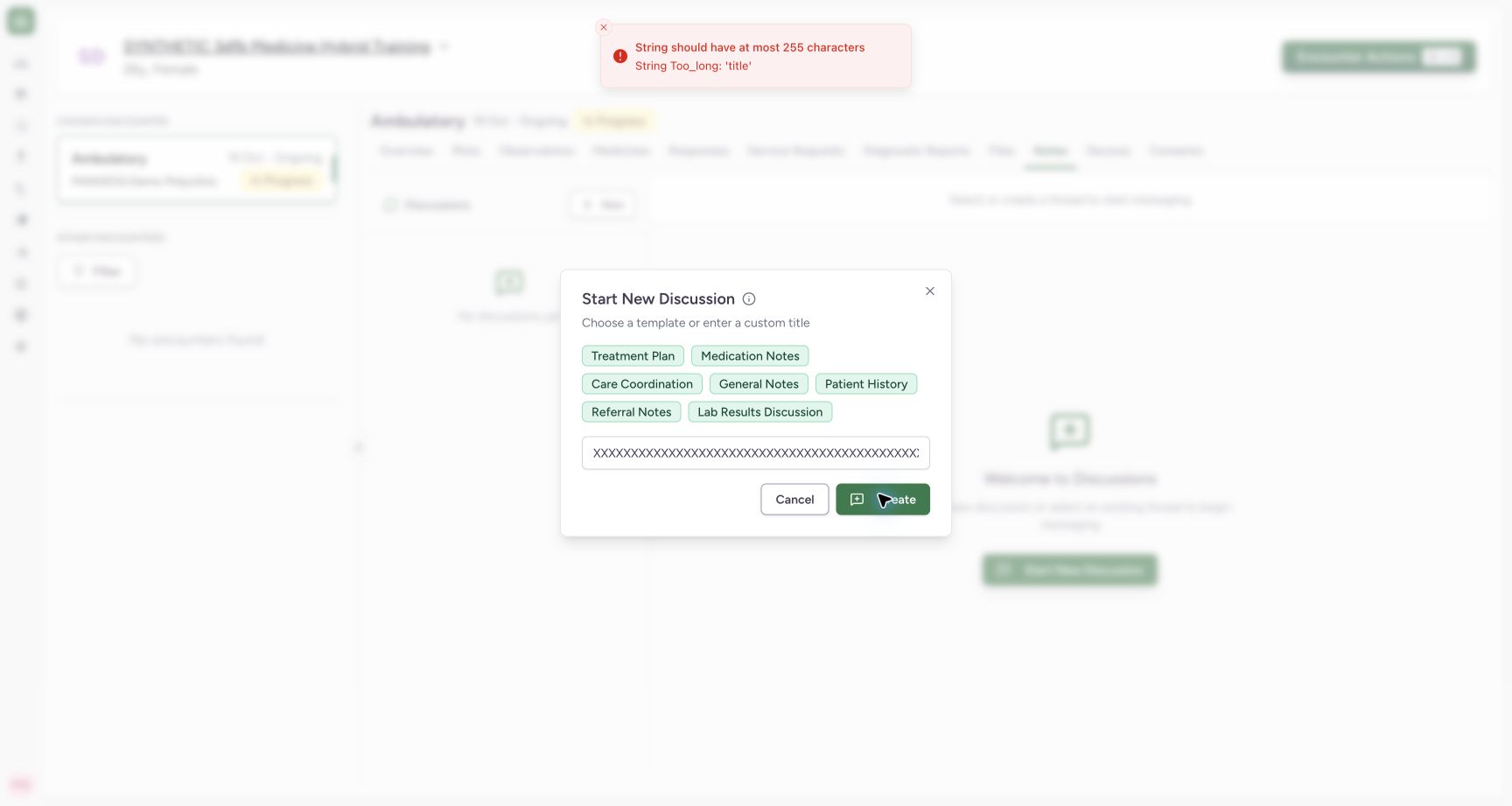This screenshot has width=1512, height=806.
Task: Pick the Lab Results Discussion template
Action: [760, 412]
